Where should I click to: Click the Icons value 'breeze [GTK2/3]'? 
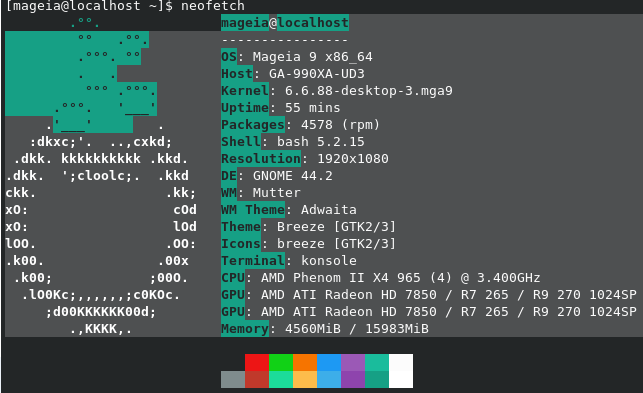[336, 244]
